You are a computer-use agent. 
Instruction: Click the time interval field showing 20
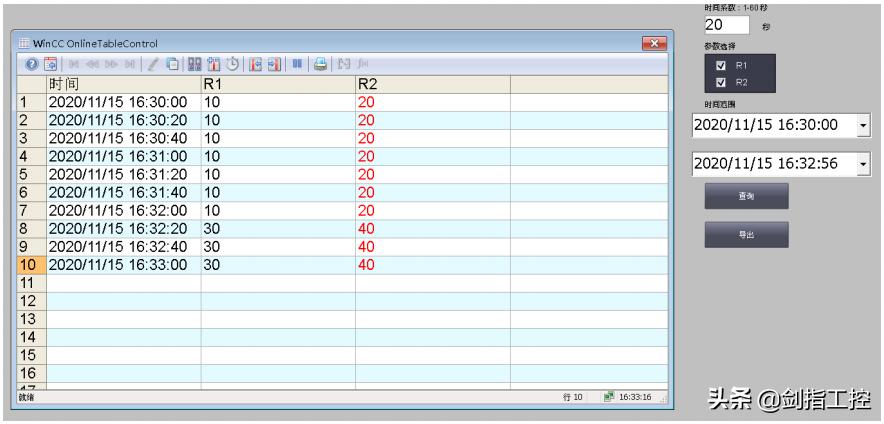[x=726, y=25]
